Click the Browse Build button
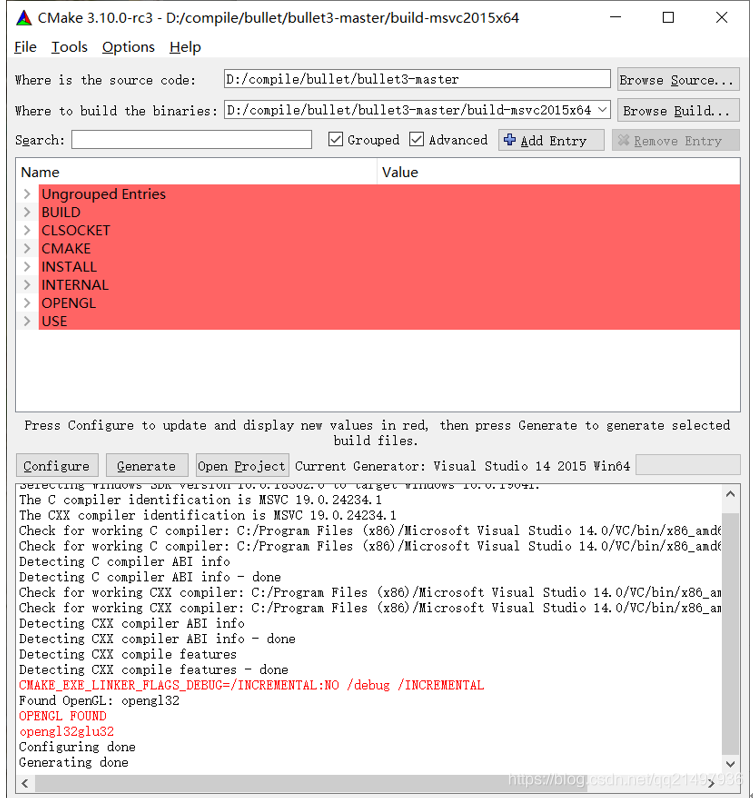Image resolution: width=753 pixels, height=798 pixels. [x=678, y=110]
